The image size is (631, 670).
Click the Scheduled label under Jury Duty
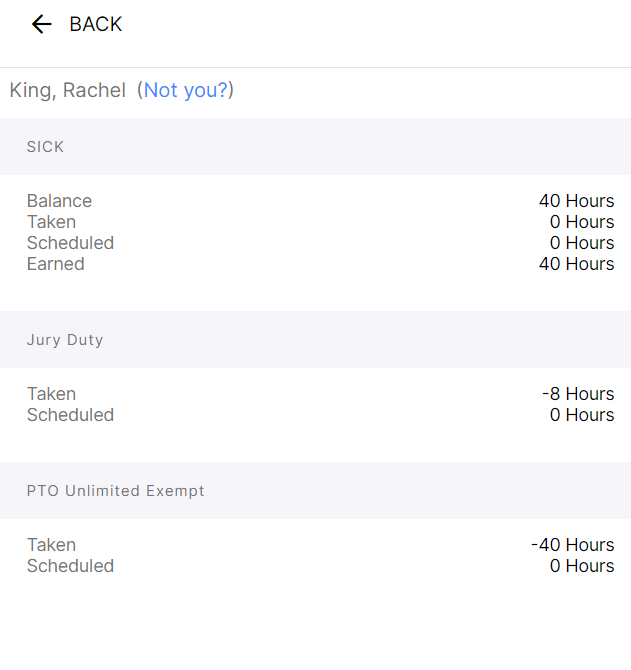[x=70, y=415]
